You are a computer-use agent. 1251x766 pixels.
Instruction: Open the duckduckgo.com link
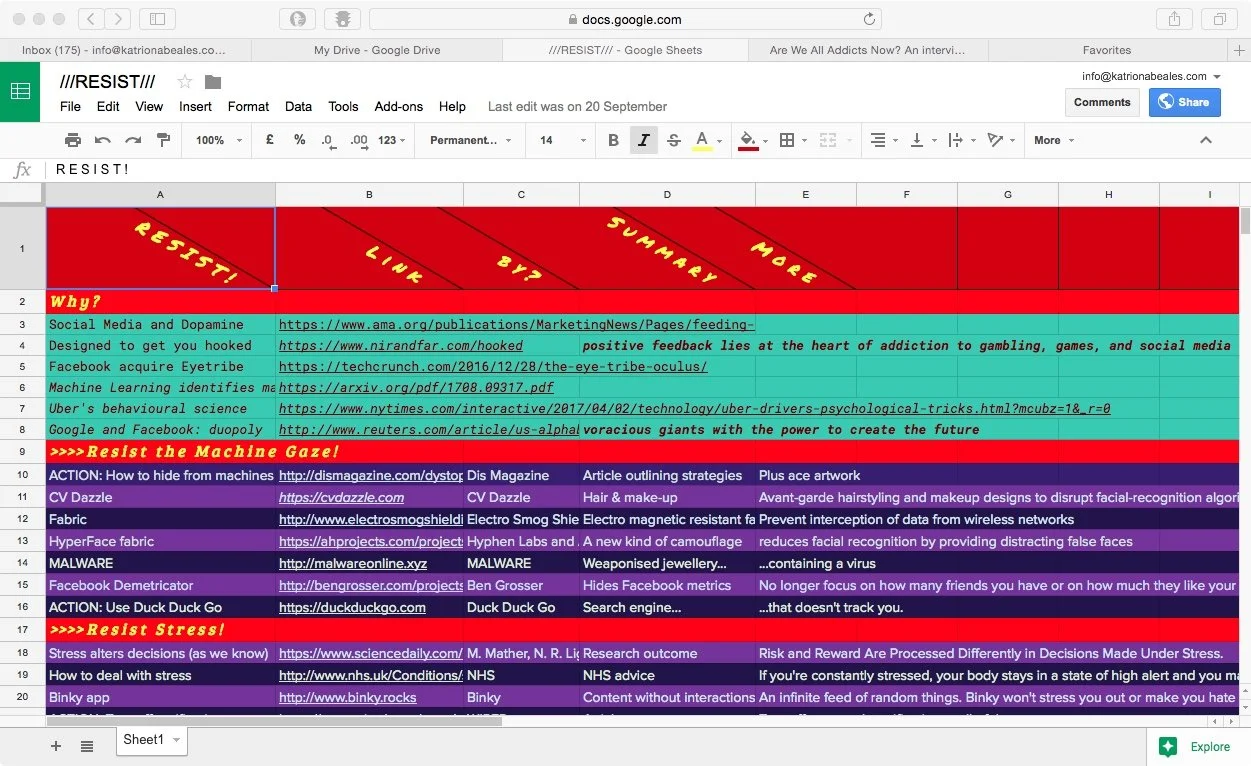click(352, 607)
